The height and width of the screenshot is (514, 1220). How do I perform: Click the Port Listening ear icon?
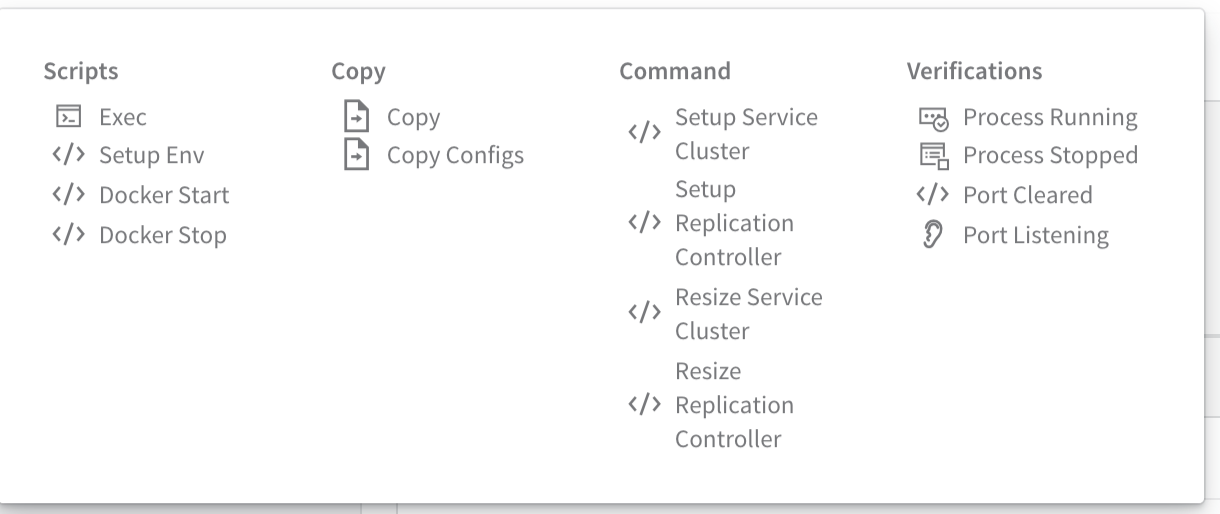[x=932, y=235]
